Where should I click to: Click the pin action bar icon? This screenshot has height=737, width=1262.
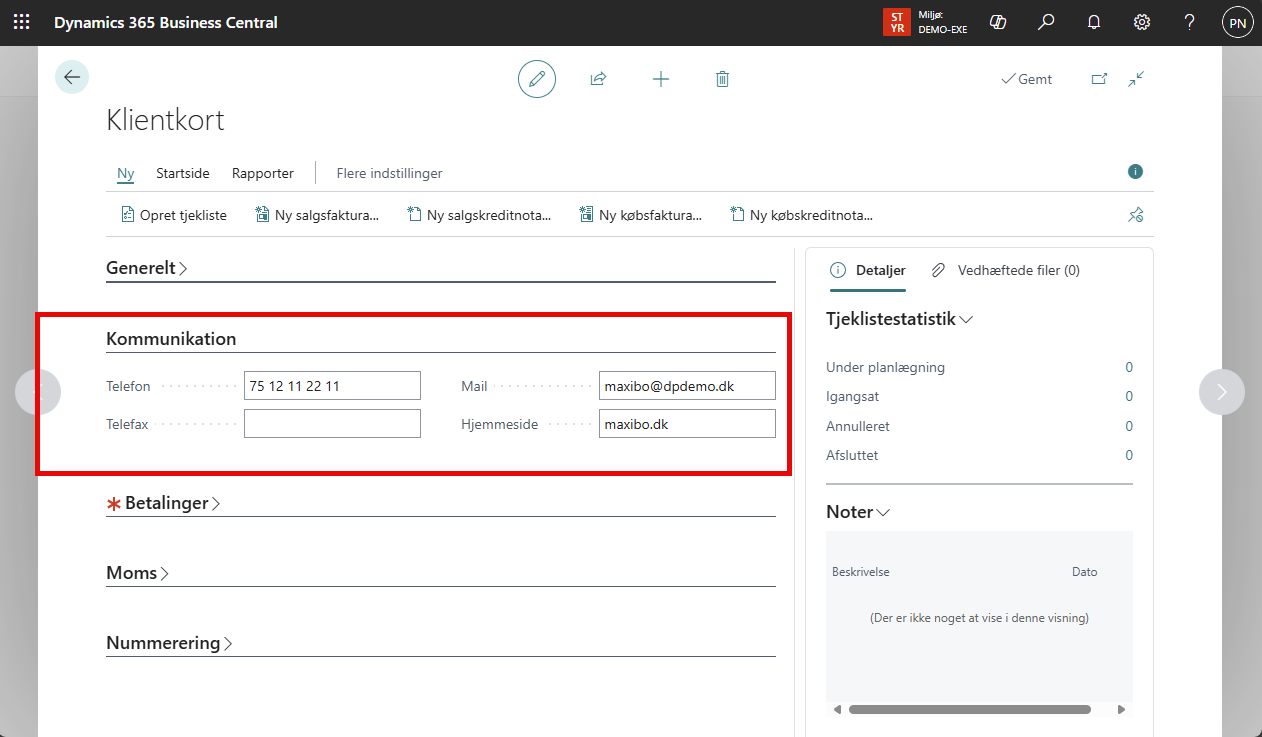coord(1135,215)
